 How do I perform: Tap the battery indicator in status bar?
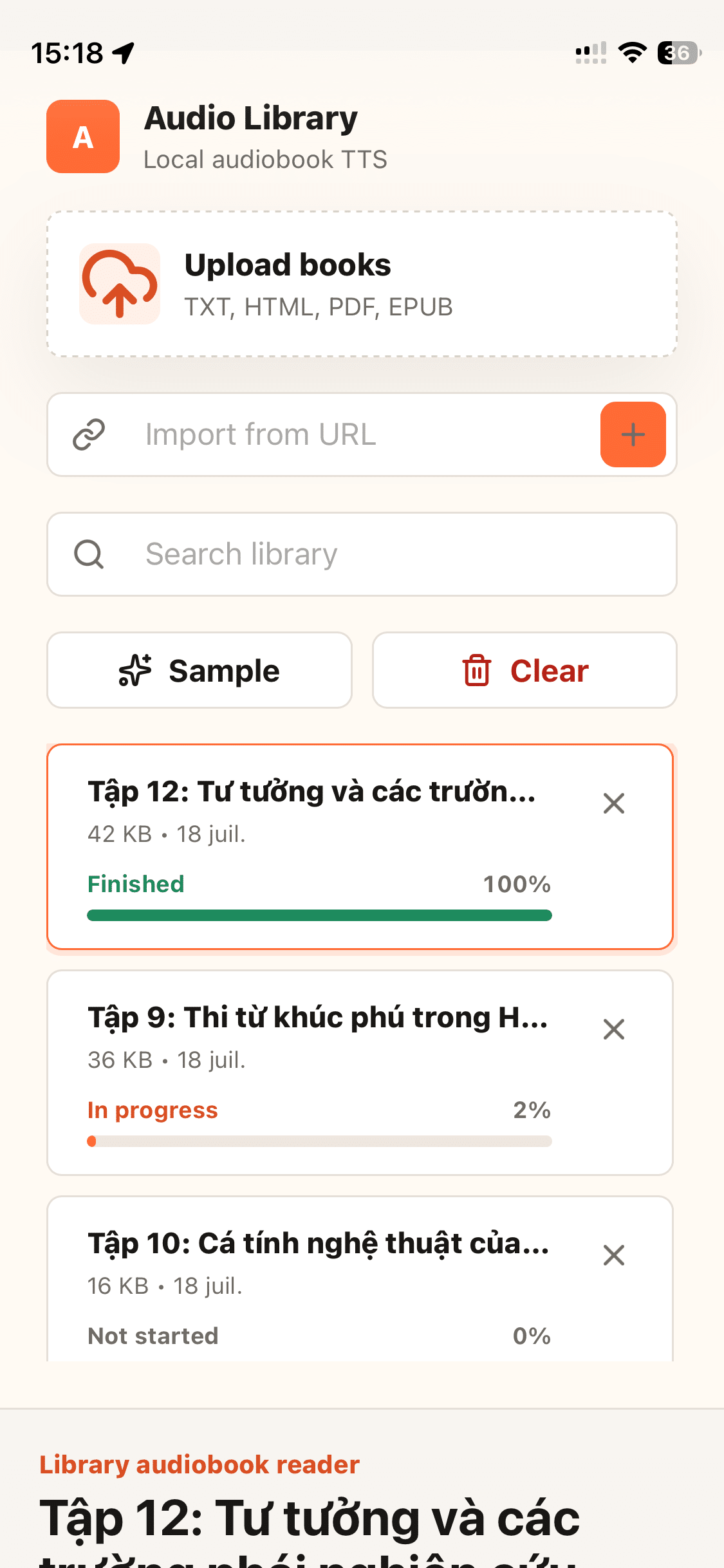click(x=678, y=53)
